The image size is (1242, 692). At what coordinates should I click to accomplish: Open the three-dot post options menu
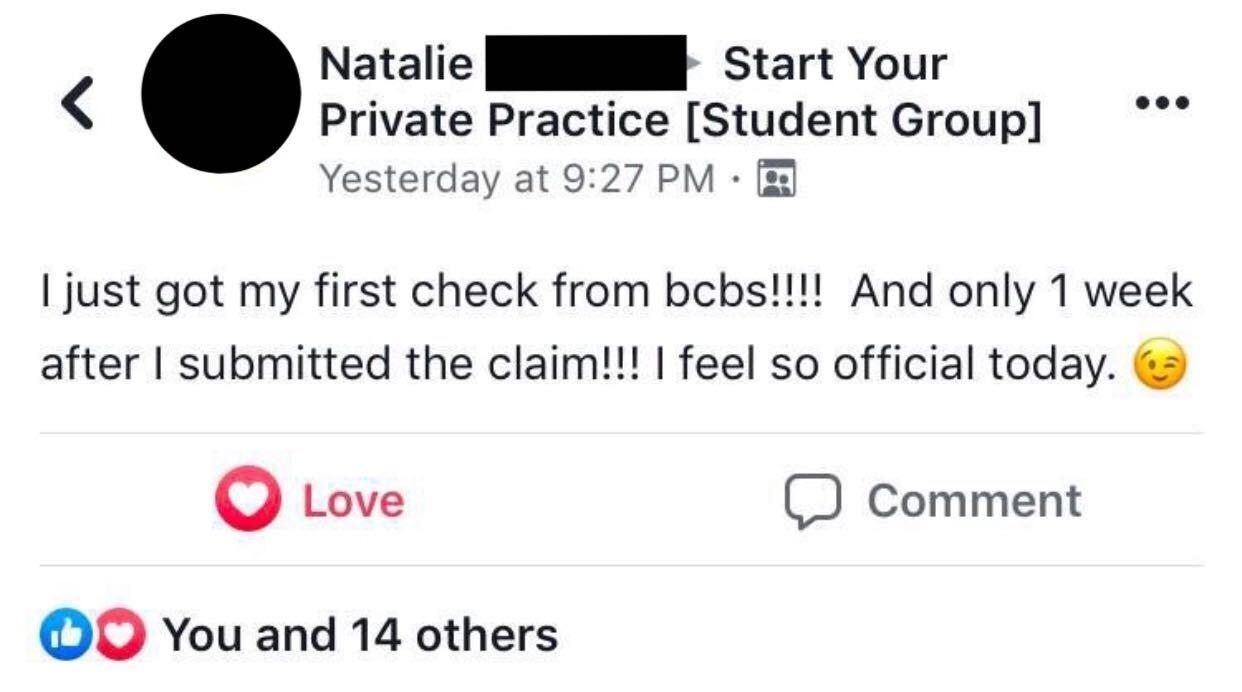pyautogui.click(x=1162, y=102)
